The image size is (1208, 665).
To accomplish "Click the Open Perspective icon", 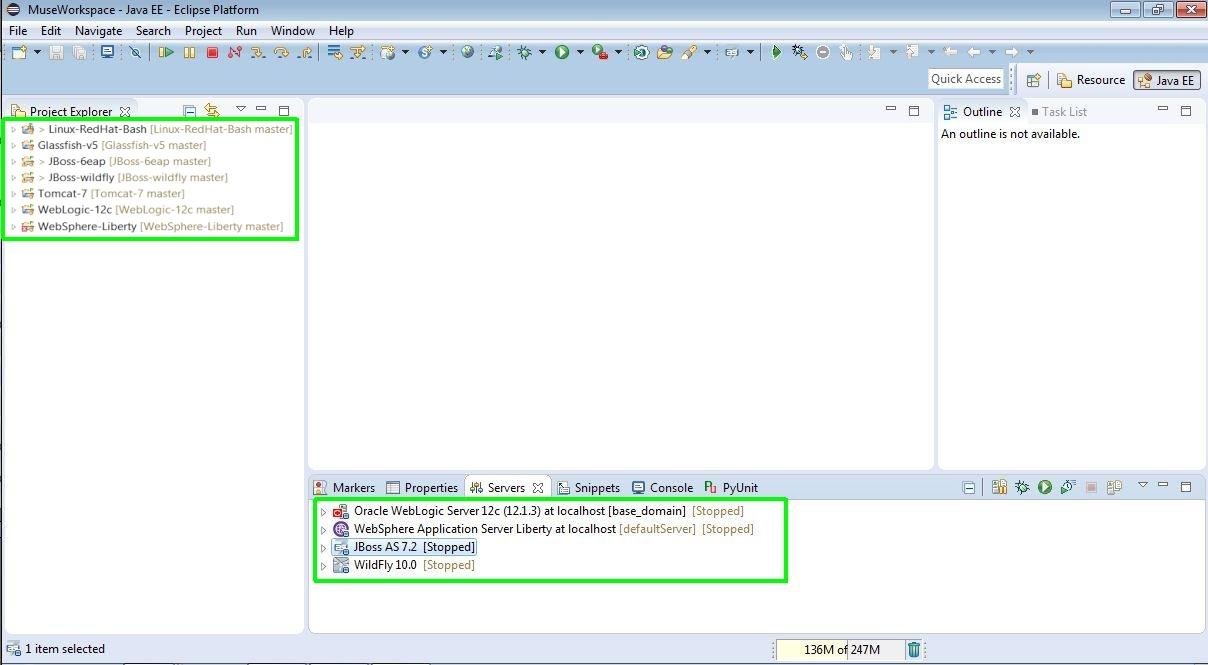I will 1034,80.
